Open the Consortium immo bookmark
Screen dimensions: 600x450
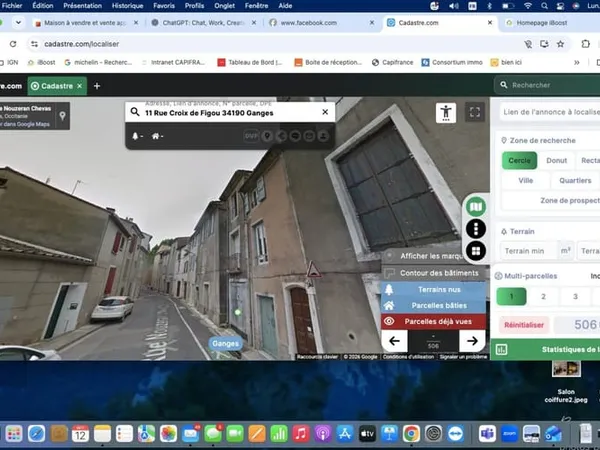[x=452, y=62]
